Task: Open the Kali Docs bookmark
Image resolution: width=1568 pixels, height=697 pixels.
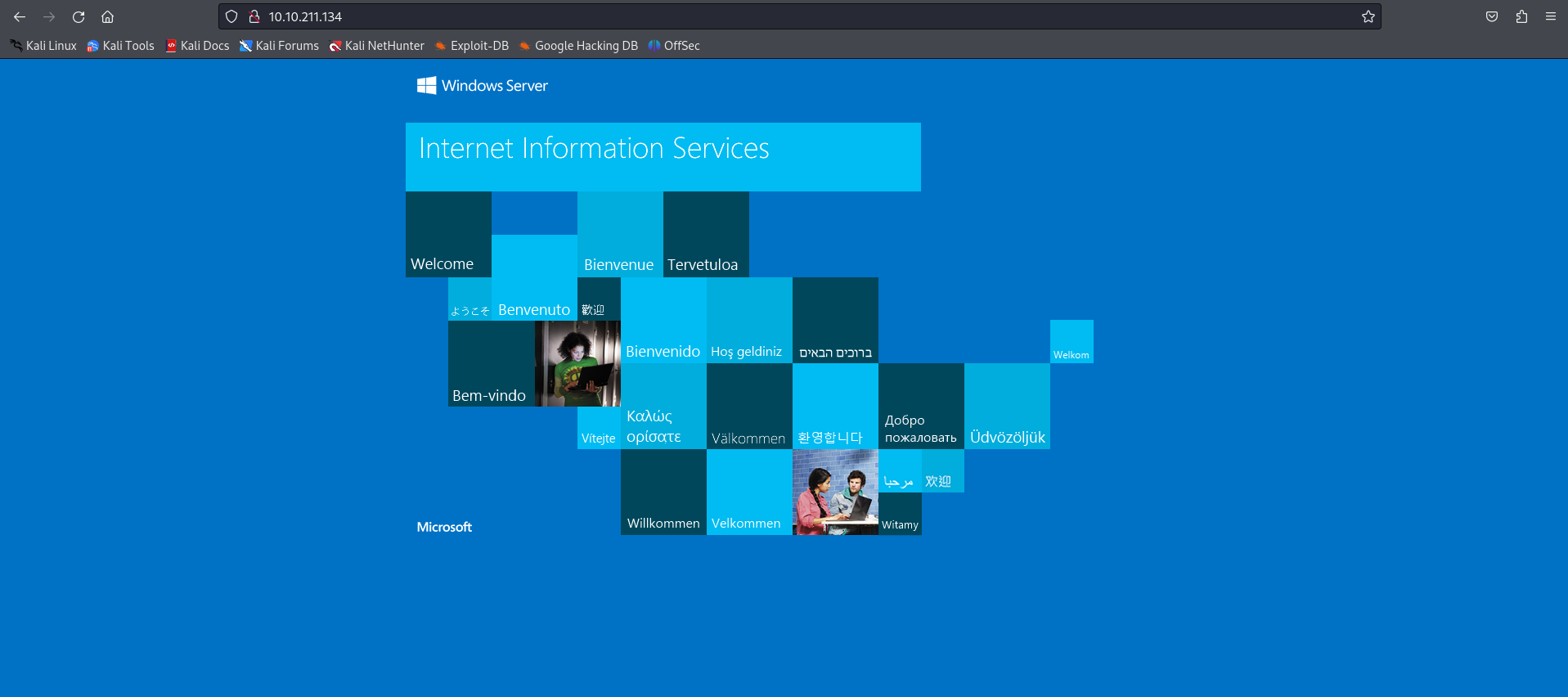Action: coord(197,46)
